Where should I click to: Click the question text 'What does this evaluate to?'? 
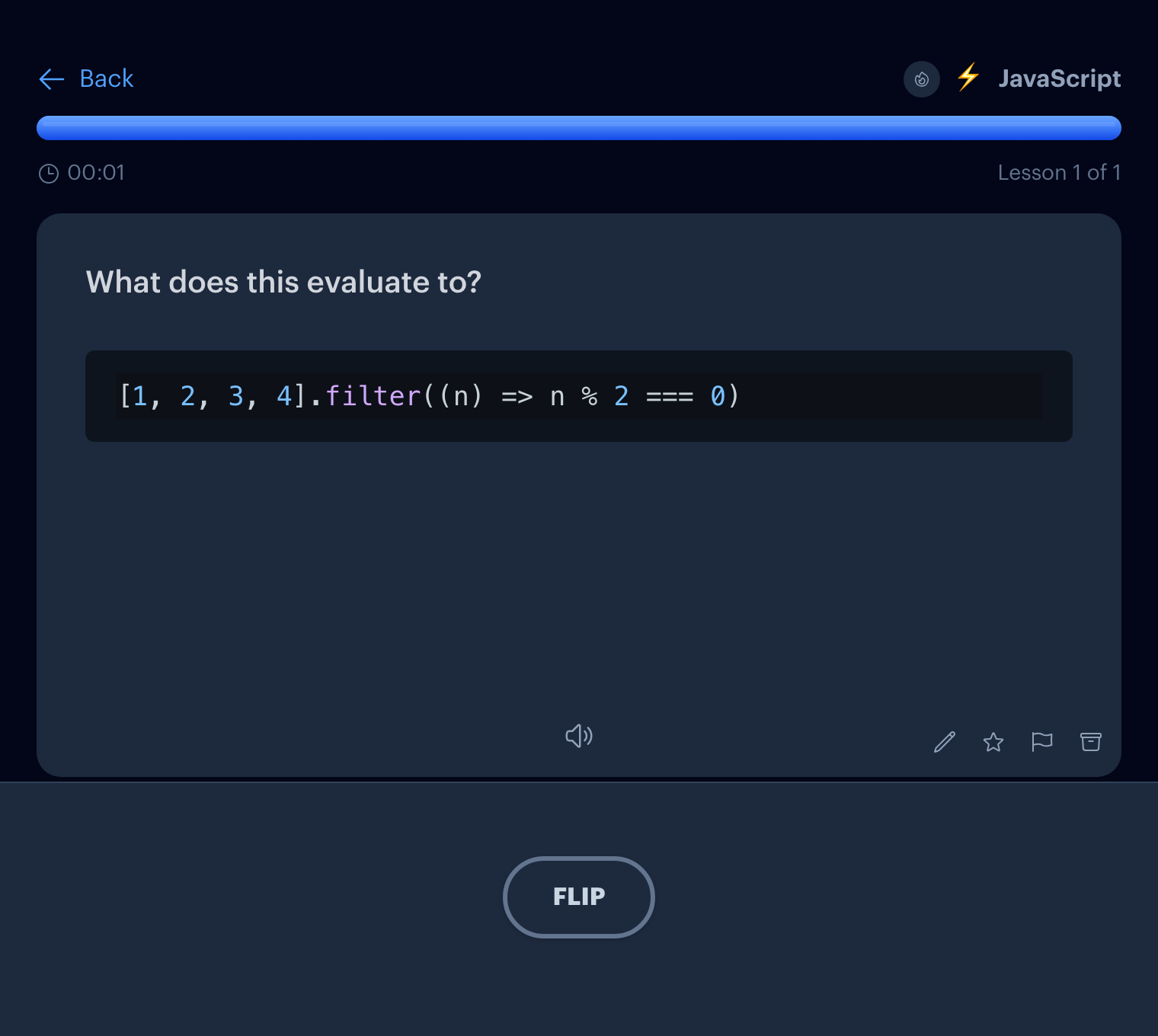point(283,282)
